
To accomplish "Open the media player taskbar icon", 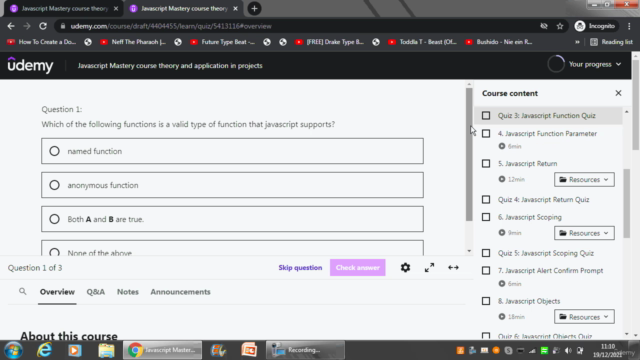I will (75, 350).
